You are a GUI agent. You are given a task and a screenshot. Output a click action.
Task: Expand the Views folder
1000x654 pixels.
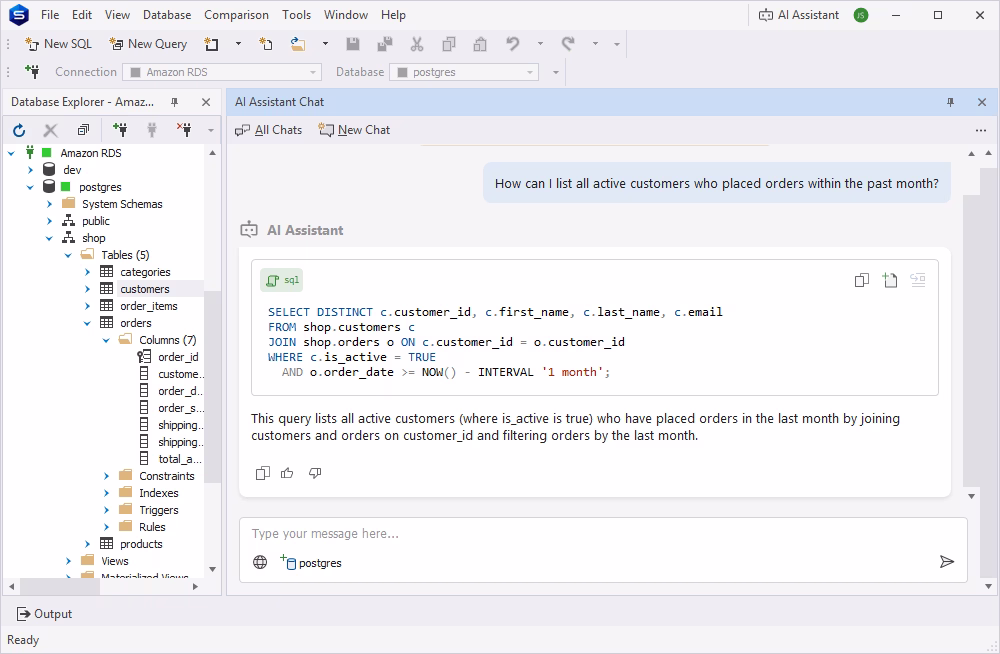[68, 561]
